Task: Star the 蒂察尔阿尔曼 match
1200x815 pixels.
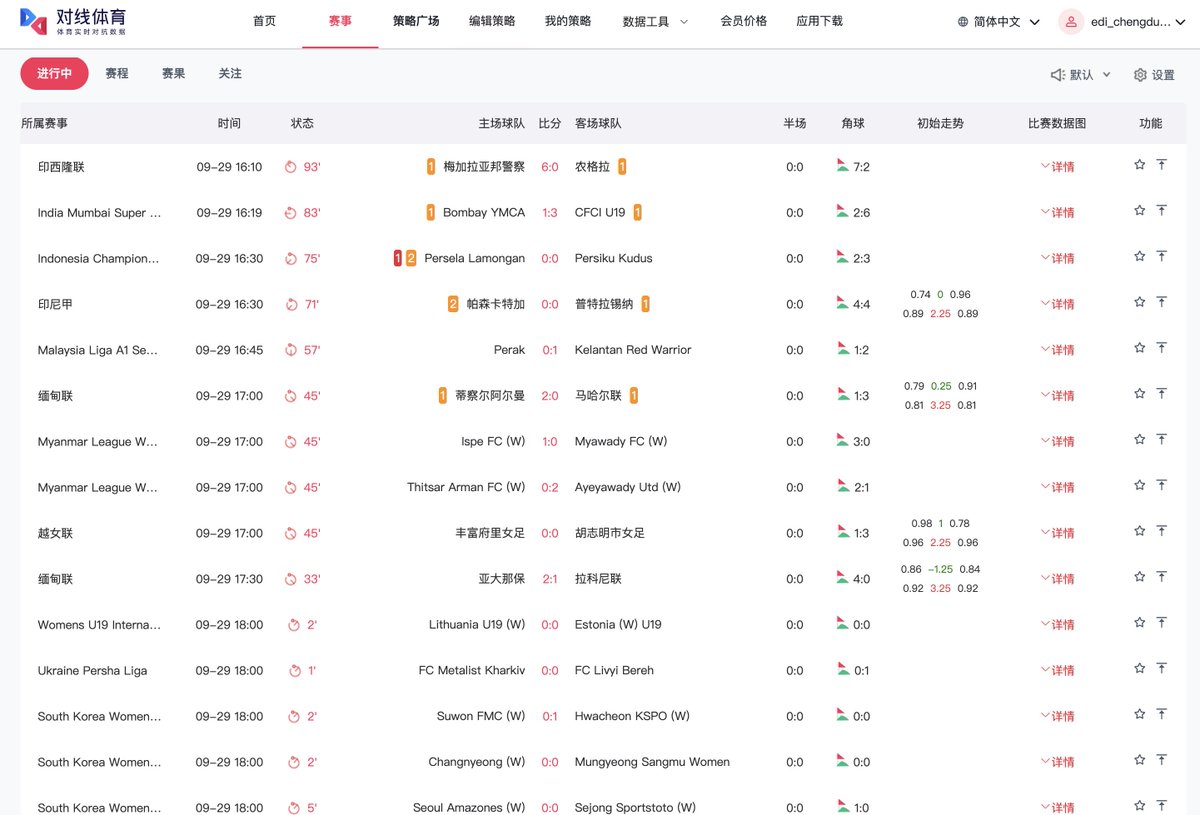Action: pos(1140,394)
